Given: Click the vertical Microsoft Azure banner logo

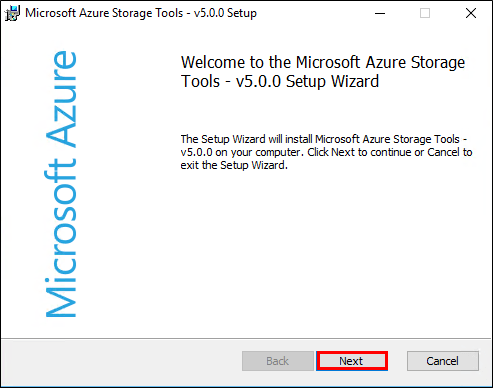Looking at the screenshot, I should (x=61, y=184).
